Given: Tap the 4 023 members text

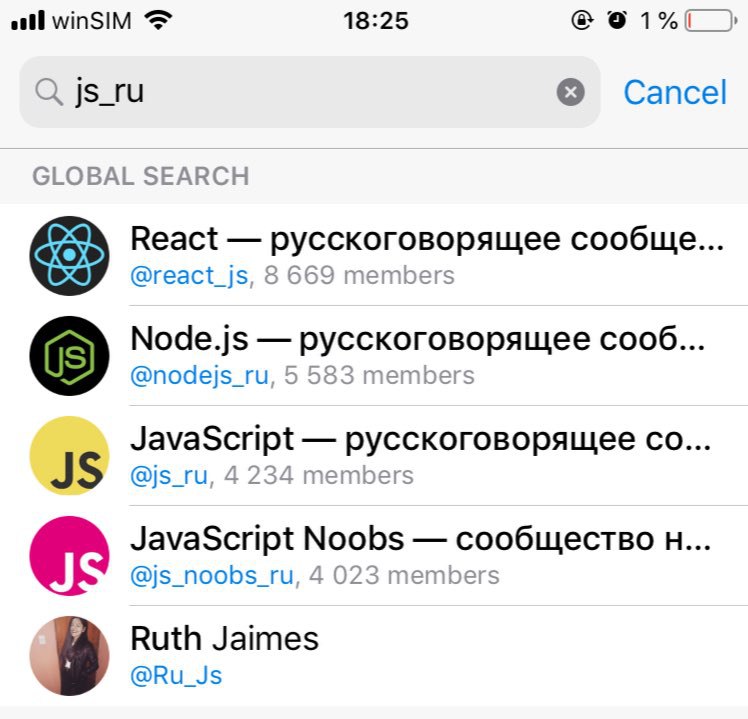Looking at the screenshot, I should pos(405,575).
